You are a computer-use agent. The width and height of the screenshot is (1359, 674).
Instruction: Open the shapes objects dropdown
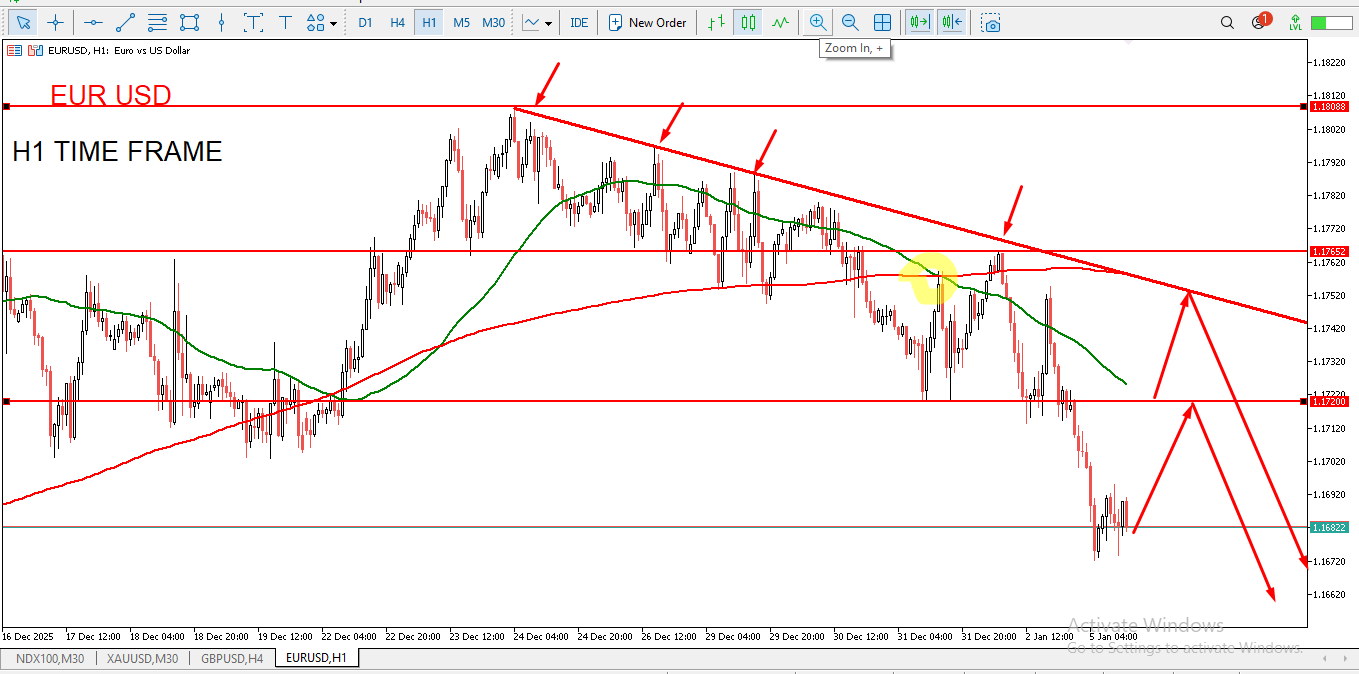321,22
